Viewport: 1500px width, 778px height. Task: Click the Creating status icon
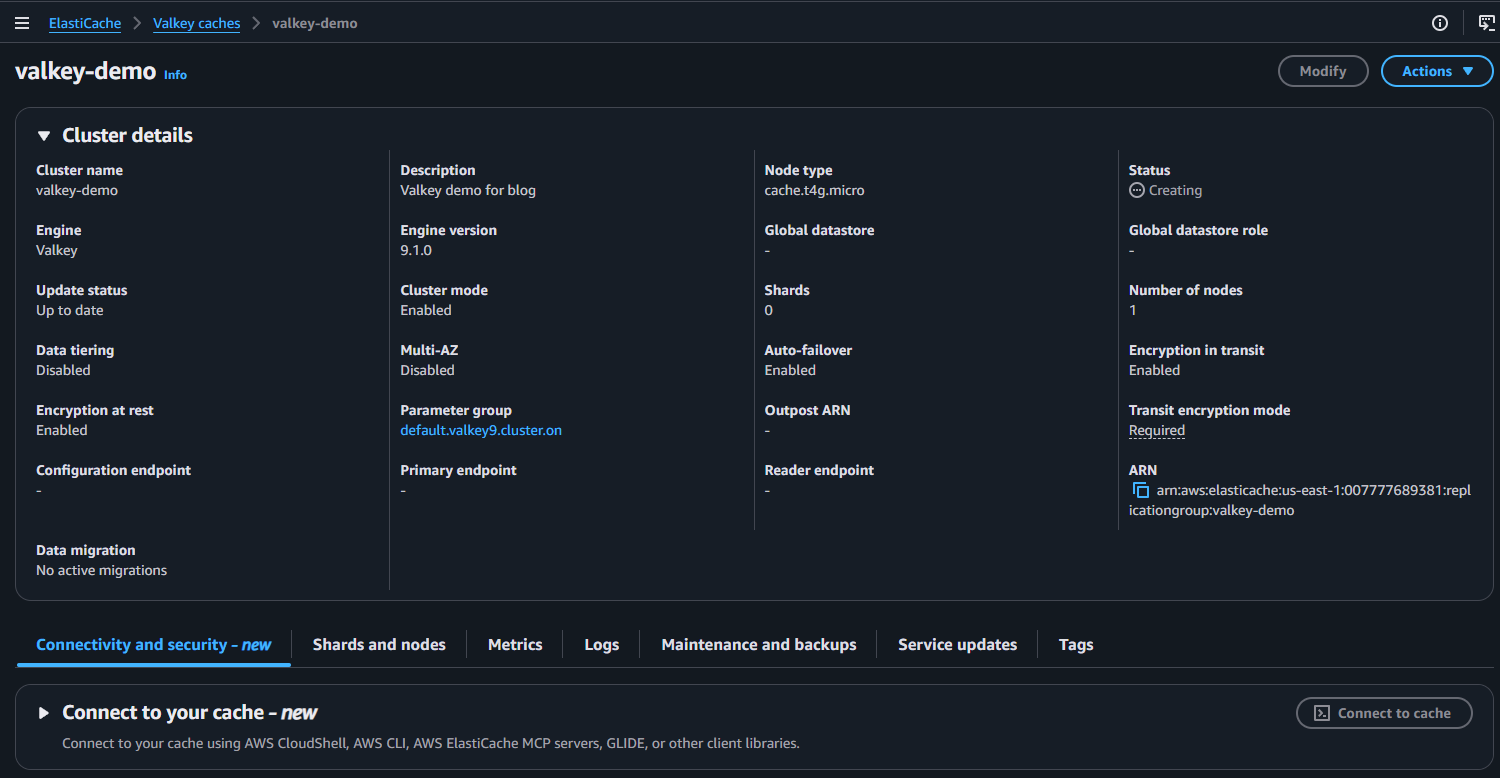pos(1136,190)
